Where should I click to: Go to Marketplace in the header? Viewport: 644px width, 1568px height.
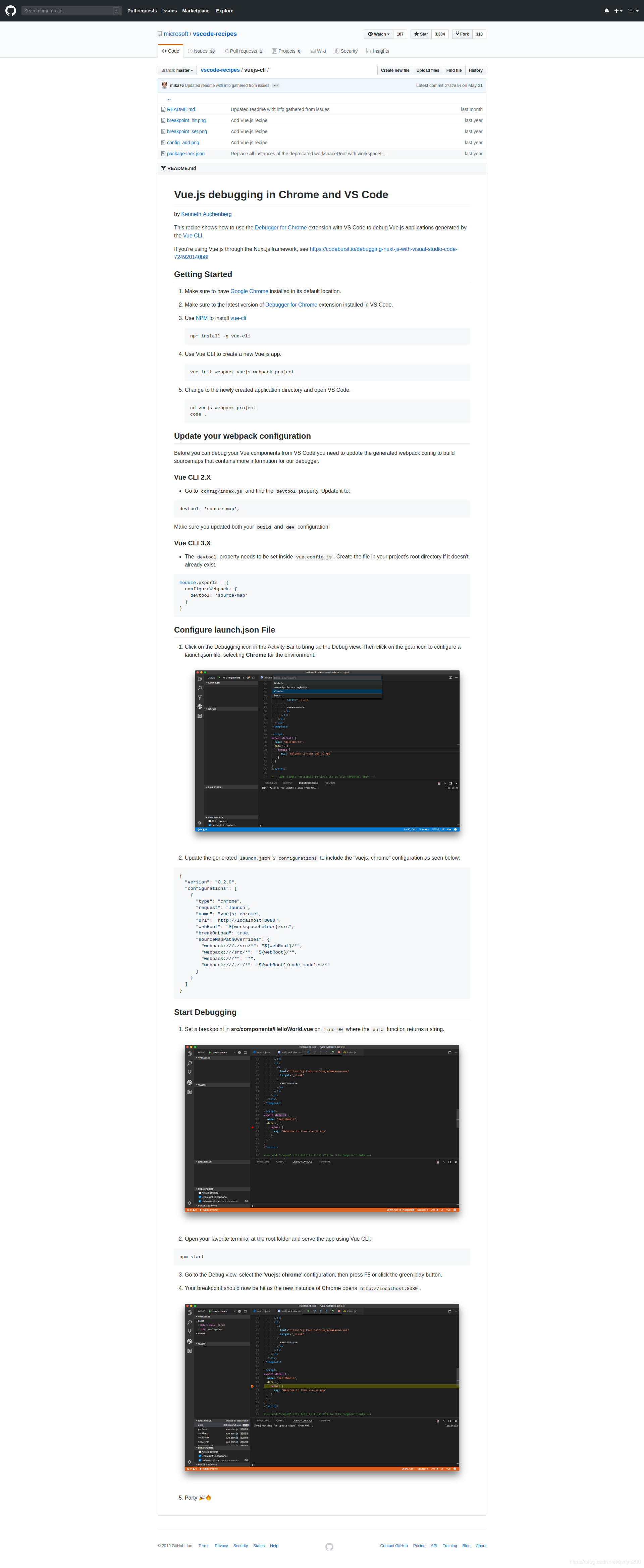click(196, 11)
